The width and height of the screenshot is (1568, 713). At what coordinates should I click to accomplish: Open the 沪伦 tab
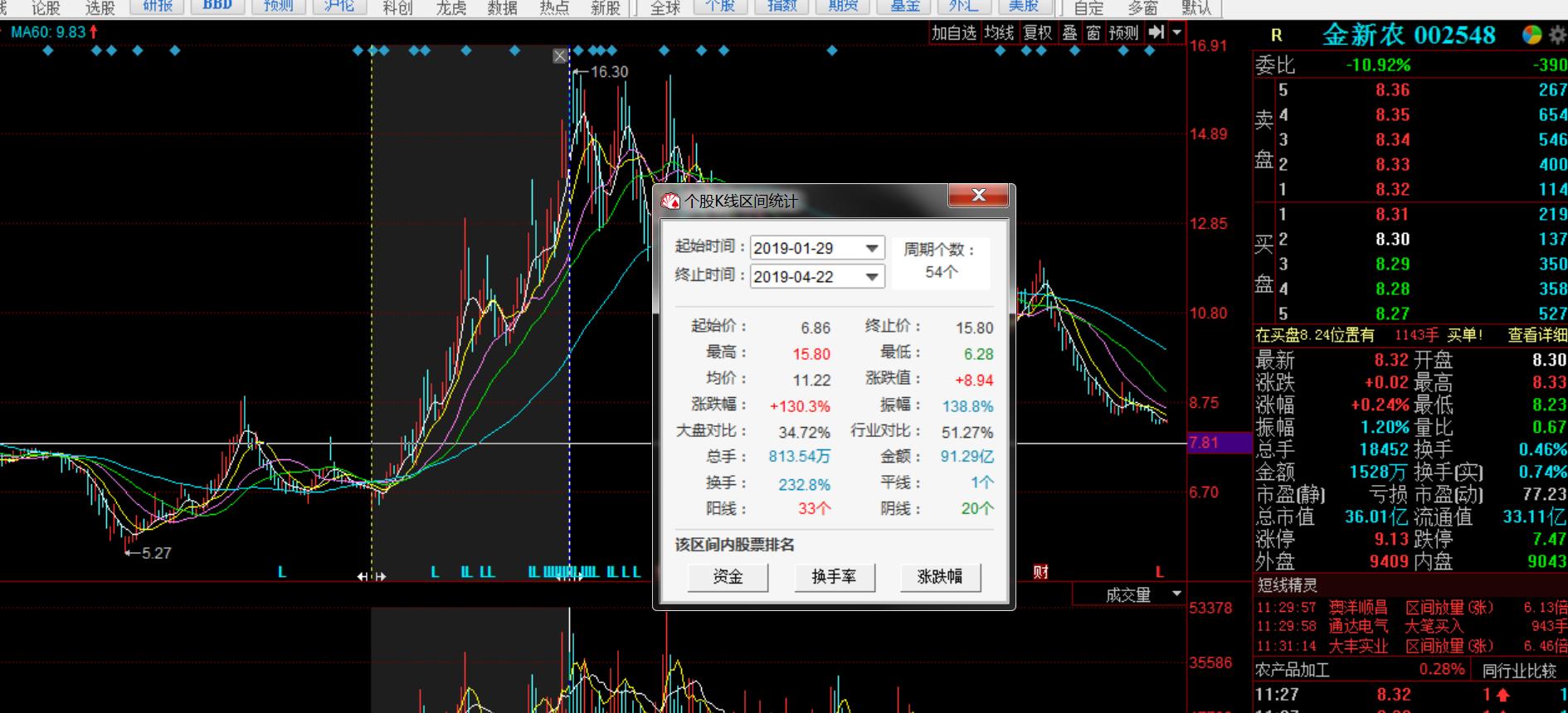coord(338,6)
